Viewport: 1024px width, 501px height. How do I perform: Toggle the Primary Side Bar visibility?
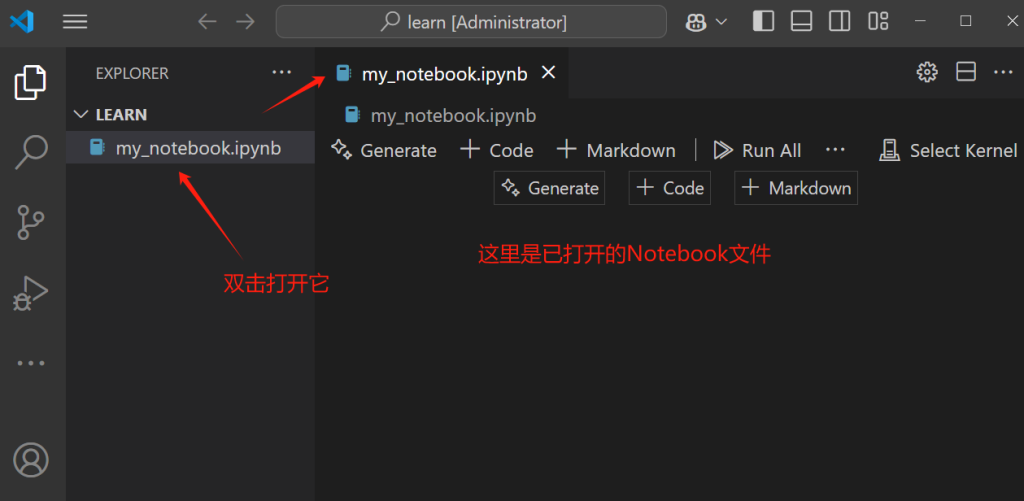[x=763, y=21]
